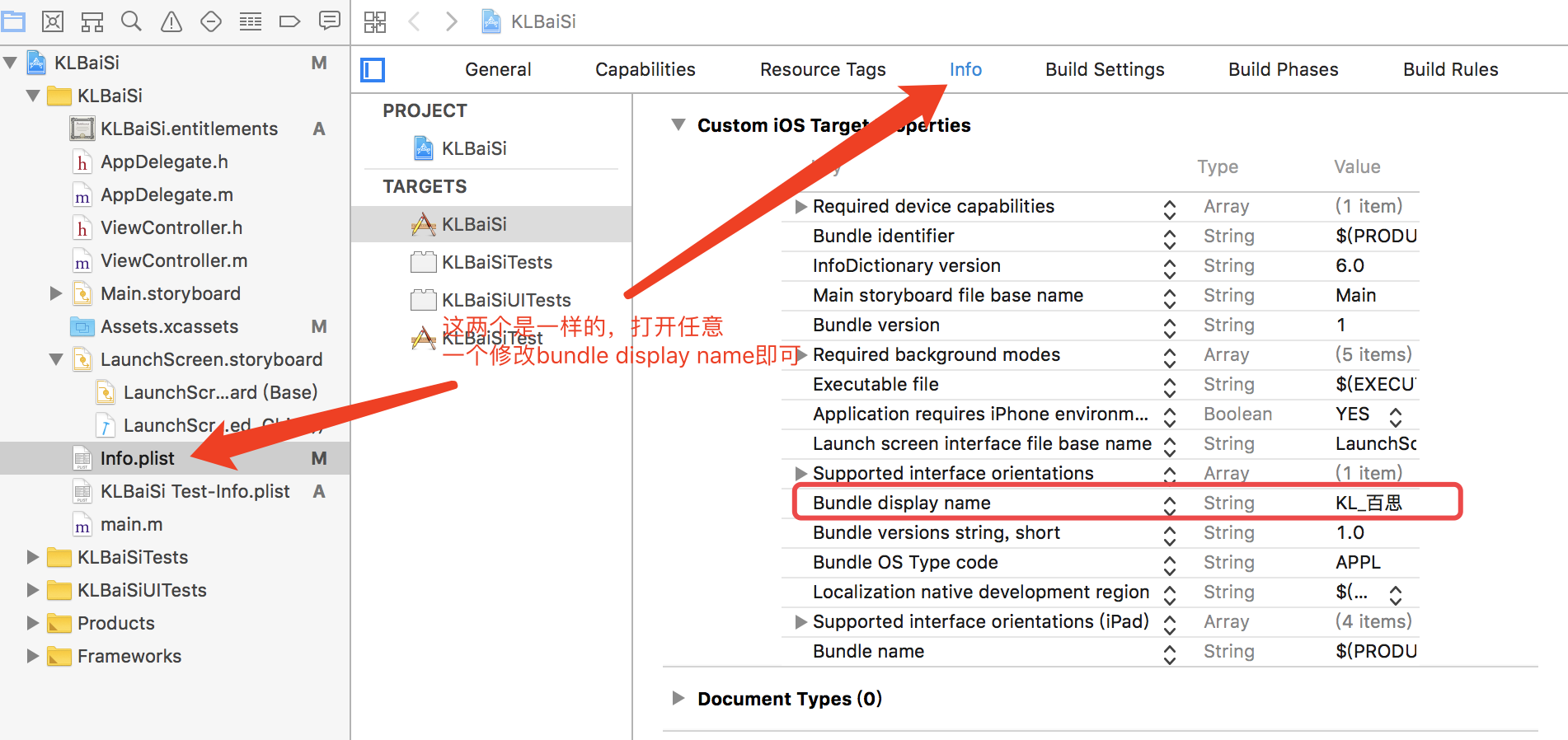Collapse the KLBaiSi group folder
The width and height of the screenshot is (1568, 740).
coord(34,96)
